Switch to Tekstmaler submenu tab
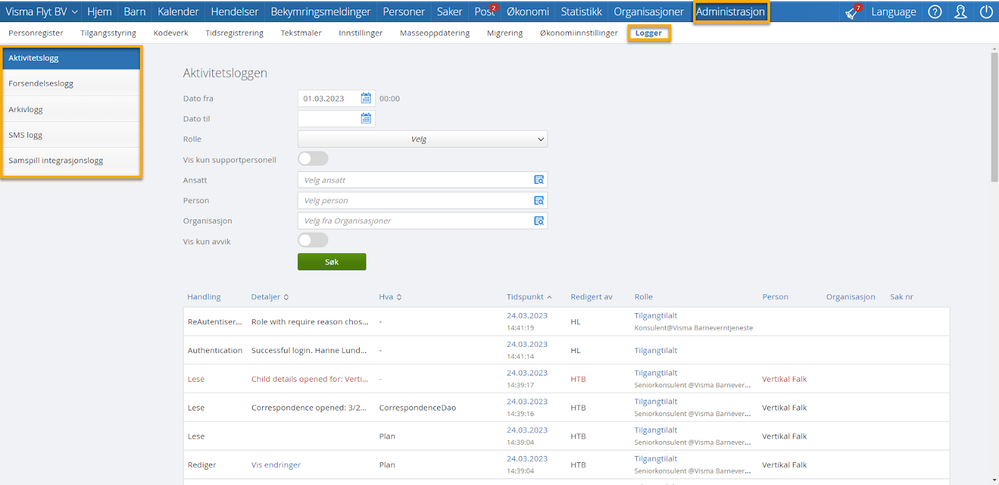Image resolution: width=999 pixels, height=485 pixels. coord(301,33)
